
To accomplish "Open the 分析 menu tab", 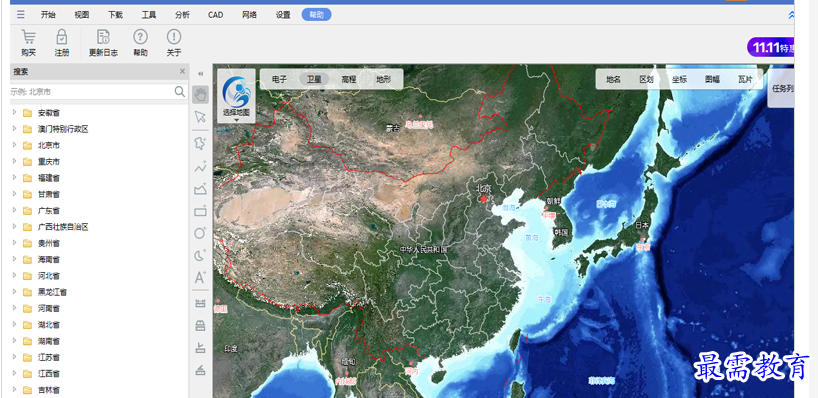I will (183, 15).
